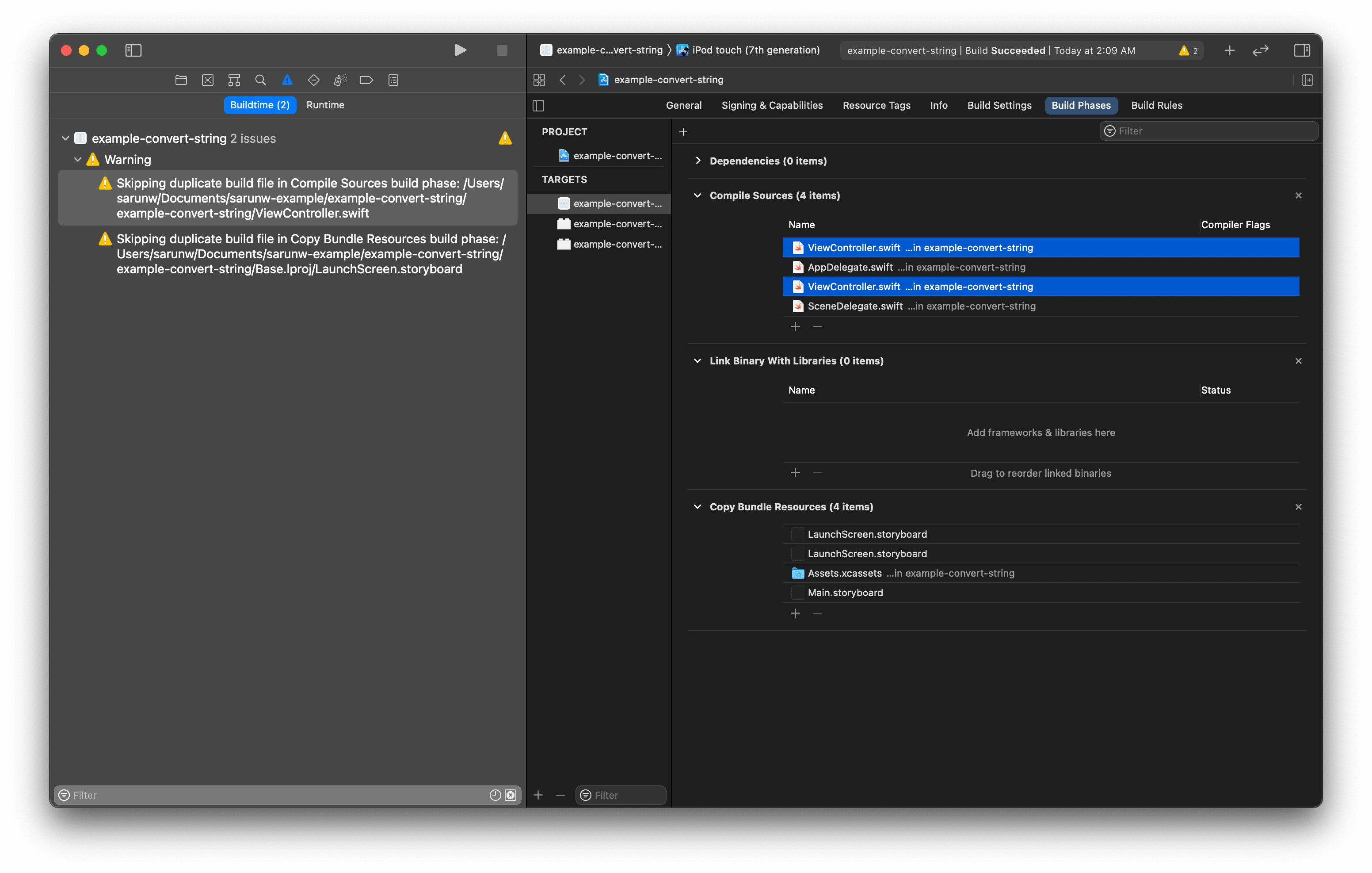Screen dimensions: 1372x873
Task: Select the Breakpoint navigator icon
Action: 366,80
